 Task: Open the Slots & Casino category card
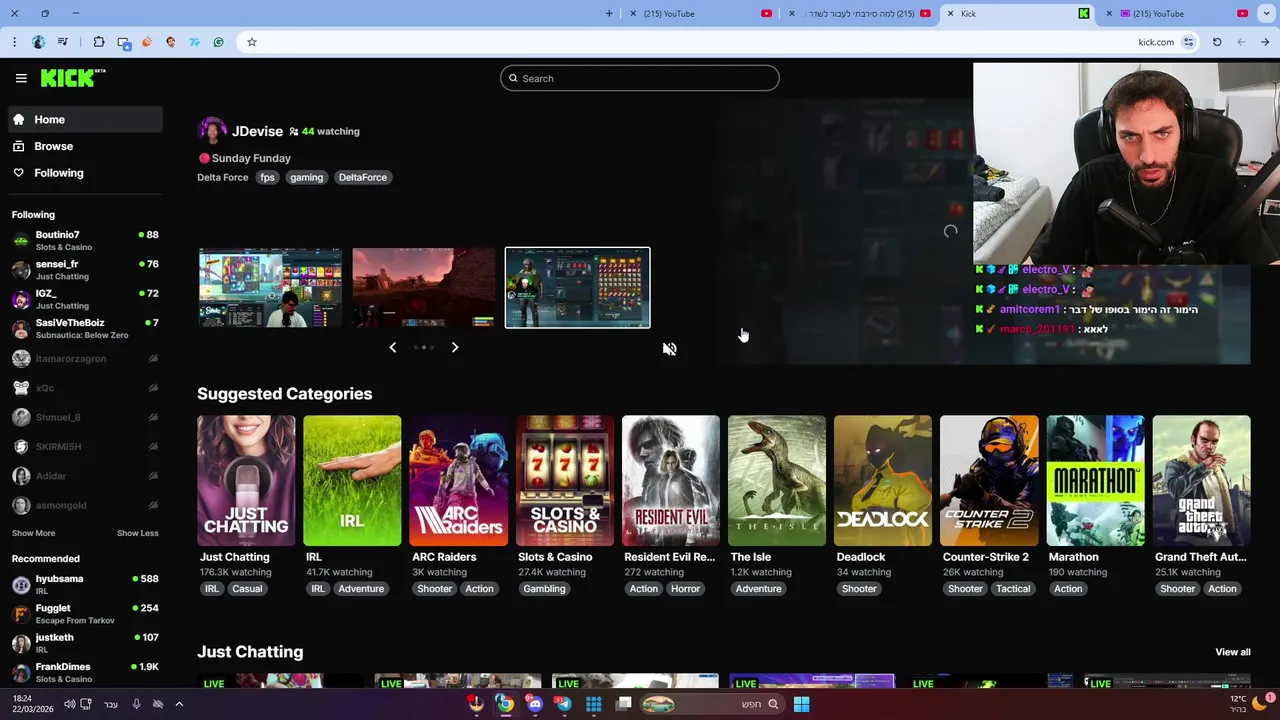564,481
